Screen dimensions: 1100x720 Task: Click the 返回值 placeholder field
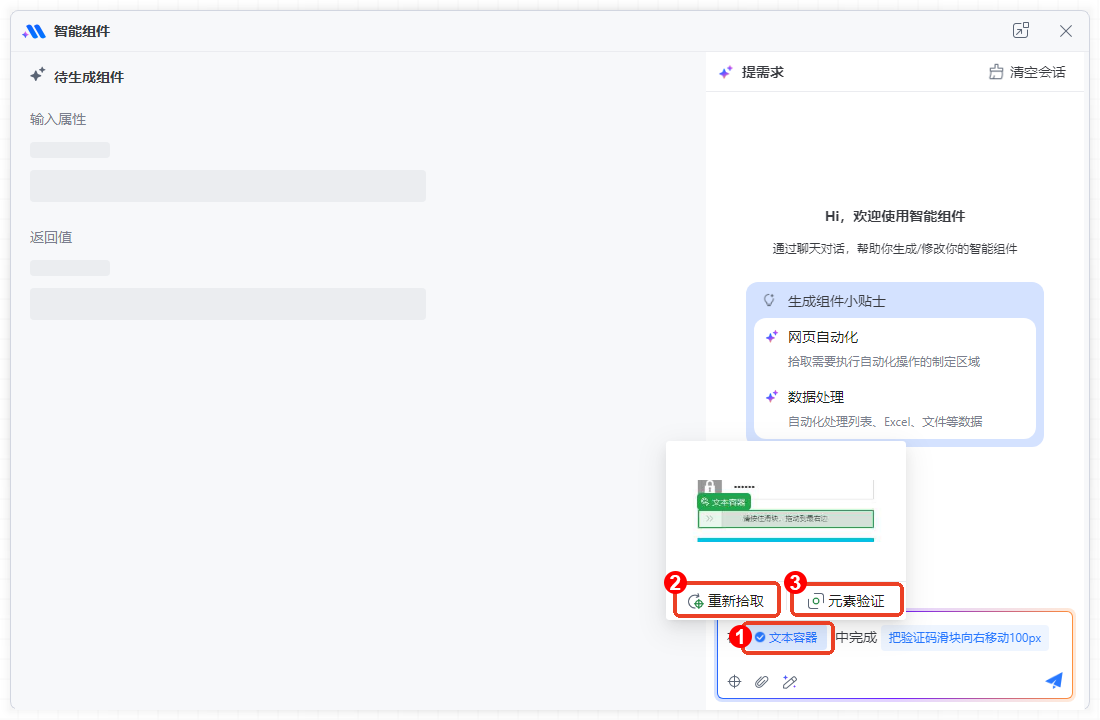tap(228, 304)
